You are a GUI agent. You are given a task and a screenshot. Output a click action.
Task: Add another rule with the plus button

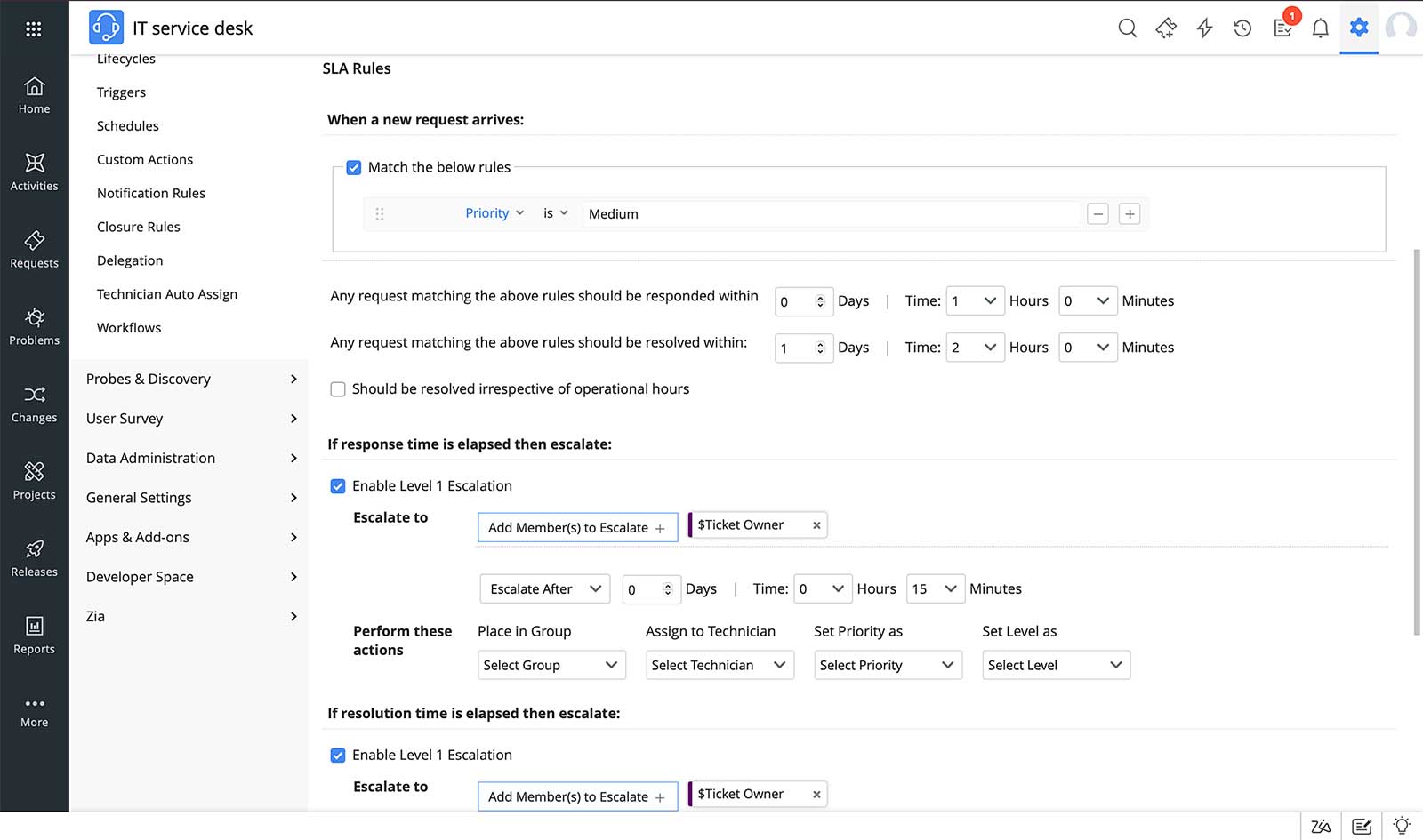coord(1130,213)
